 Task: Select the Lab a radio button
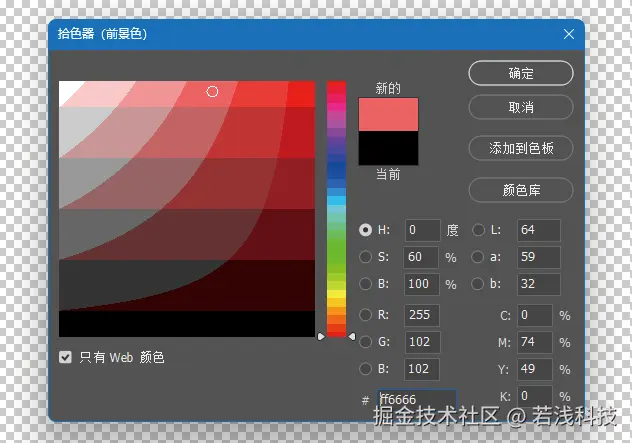coord(477,257)
